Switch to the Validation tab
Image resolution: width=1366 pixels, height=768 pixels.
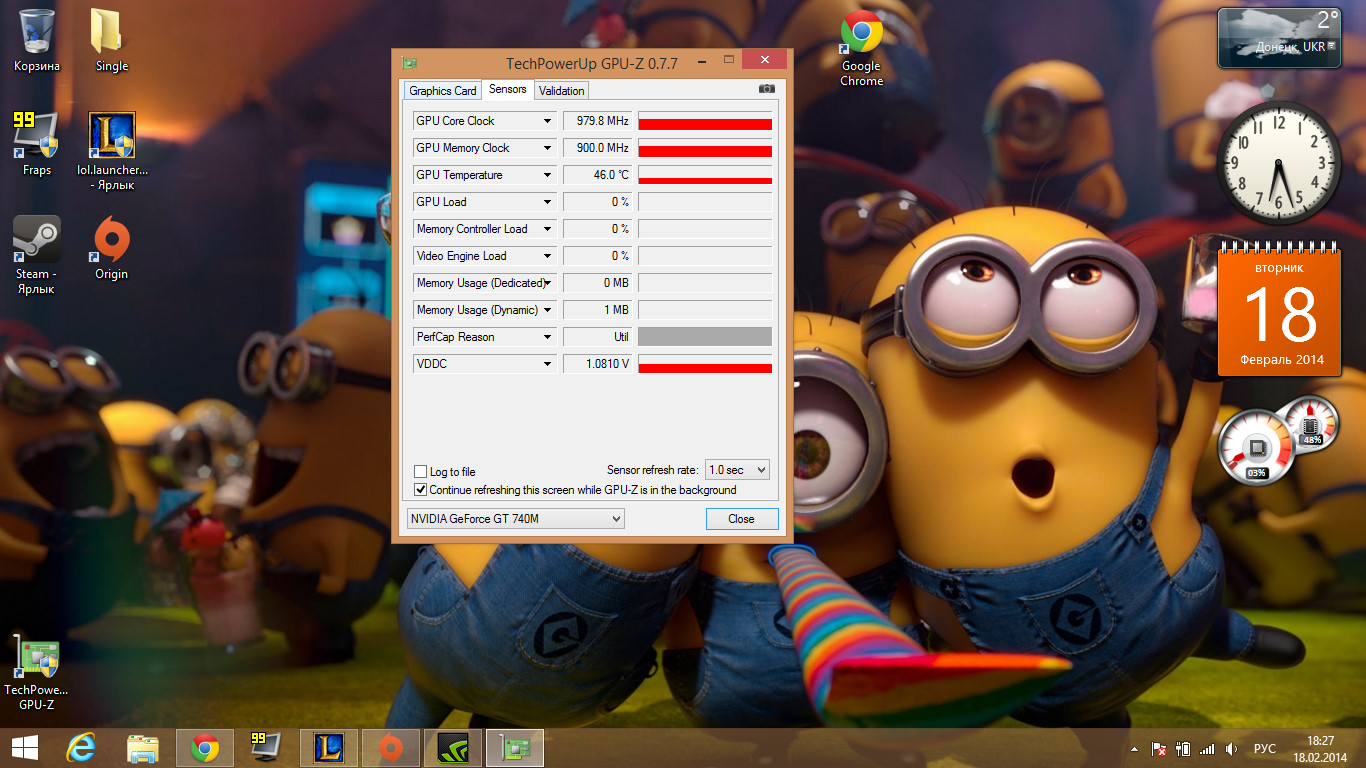(562, 91)
